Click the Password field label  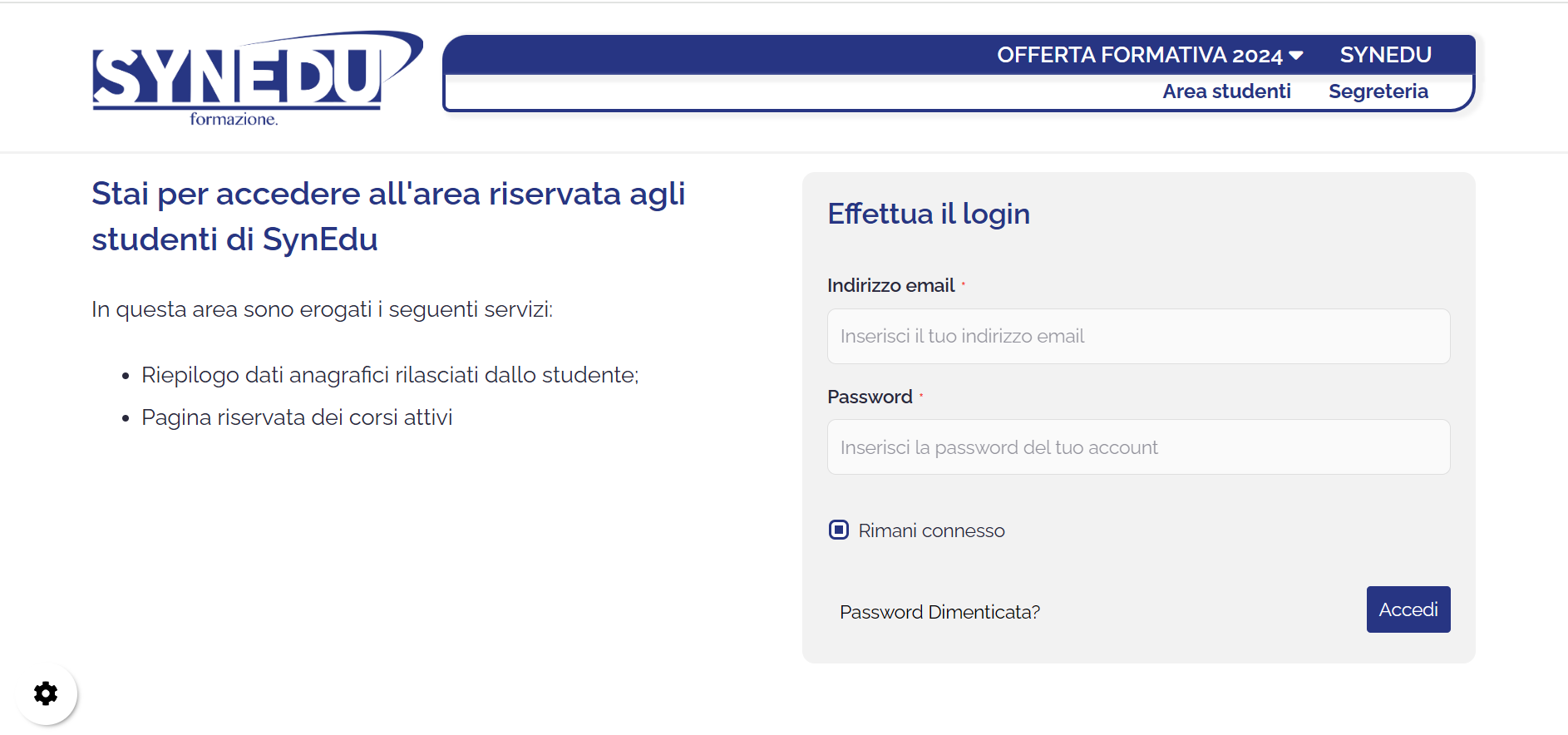click(870, 397)
